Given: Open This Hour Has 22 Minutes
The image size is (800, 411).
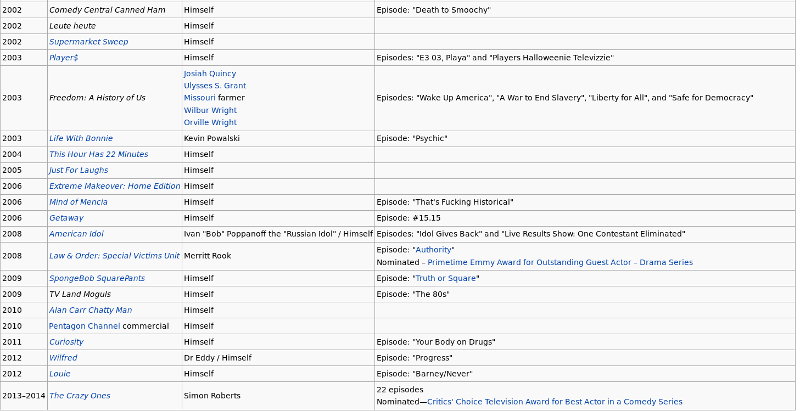Looking at the screenshot, I should tap(98, 154).
